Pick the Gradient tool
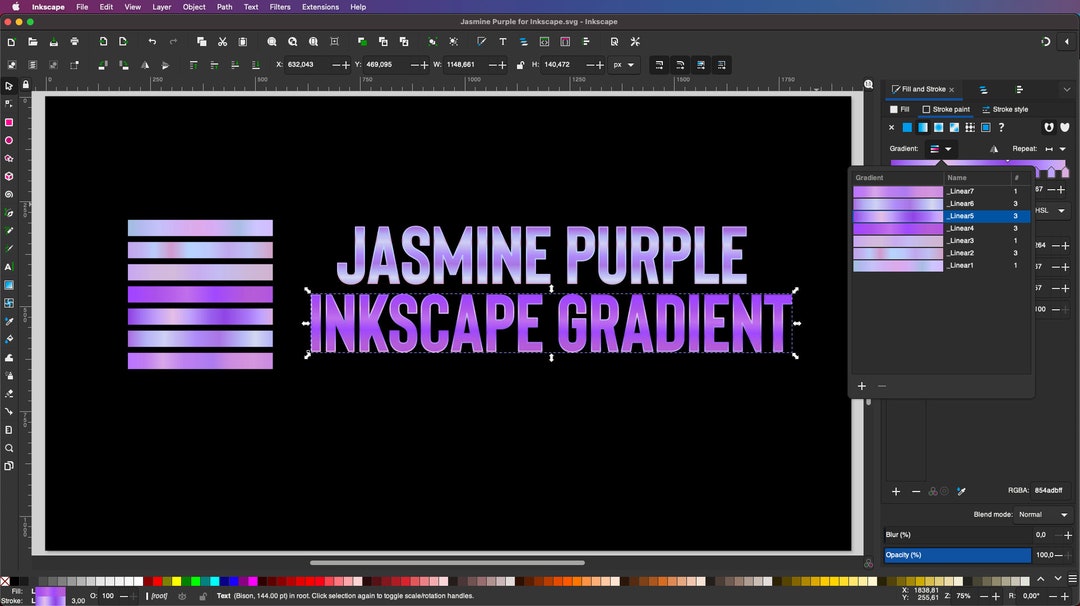Image resolution: width=1080 pixels, height=606 pixels. (9, 286)
